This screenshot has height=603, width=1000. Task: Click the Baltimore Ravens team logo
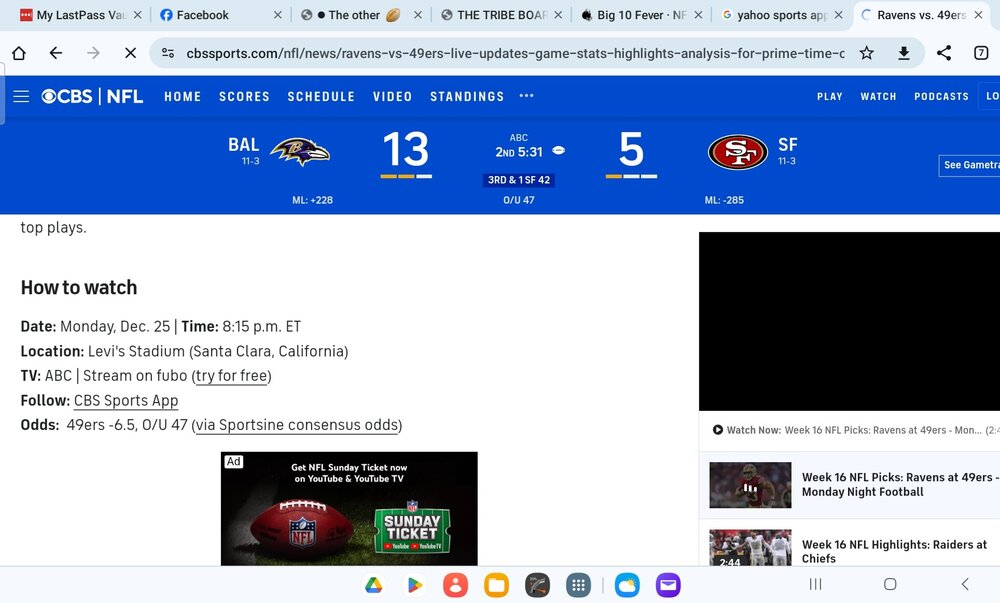click(300, 152)
